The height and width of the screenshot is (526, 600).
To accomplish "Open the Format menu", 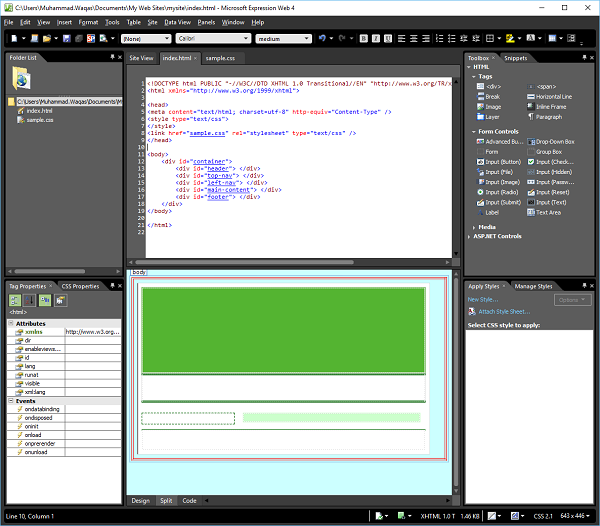I will pos(88,21).
